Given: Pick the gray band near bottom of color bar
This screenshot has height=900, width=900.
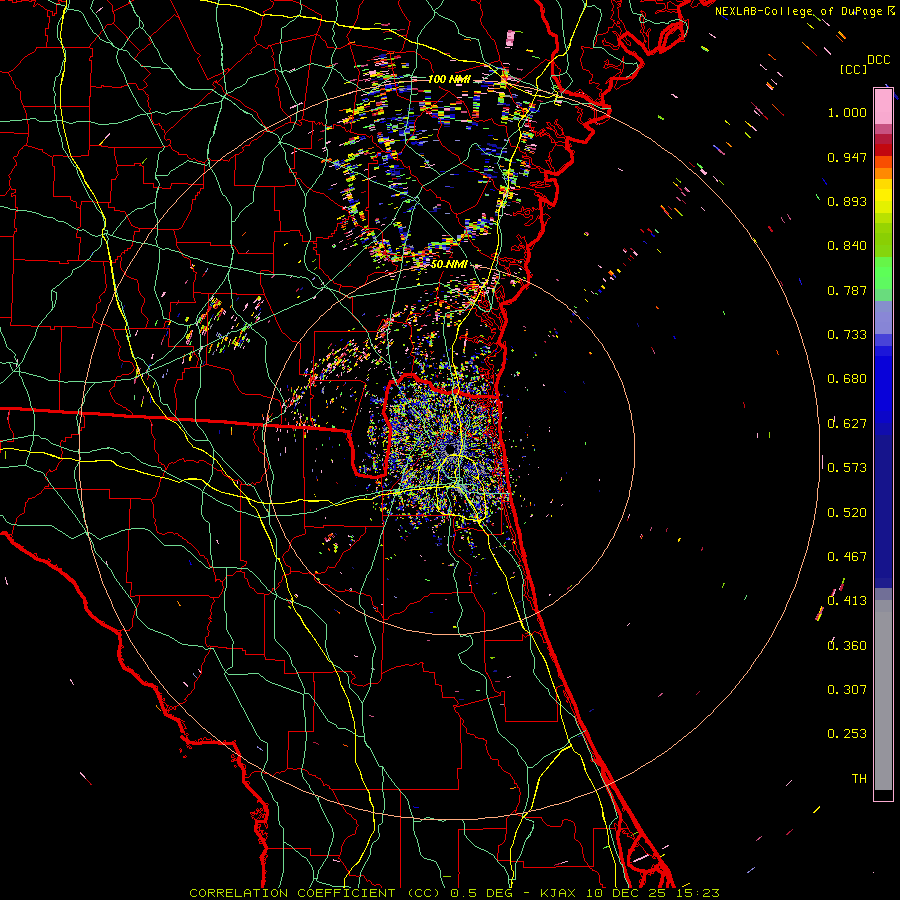Looking at the screenshot, I should (883, 695).
